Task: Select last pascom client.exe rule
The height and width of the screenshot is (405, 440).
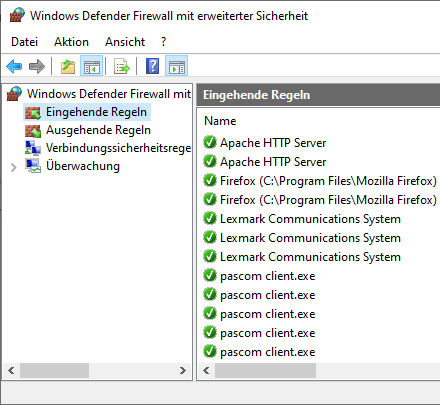Action: (268, 352)
